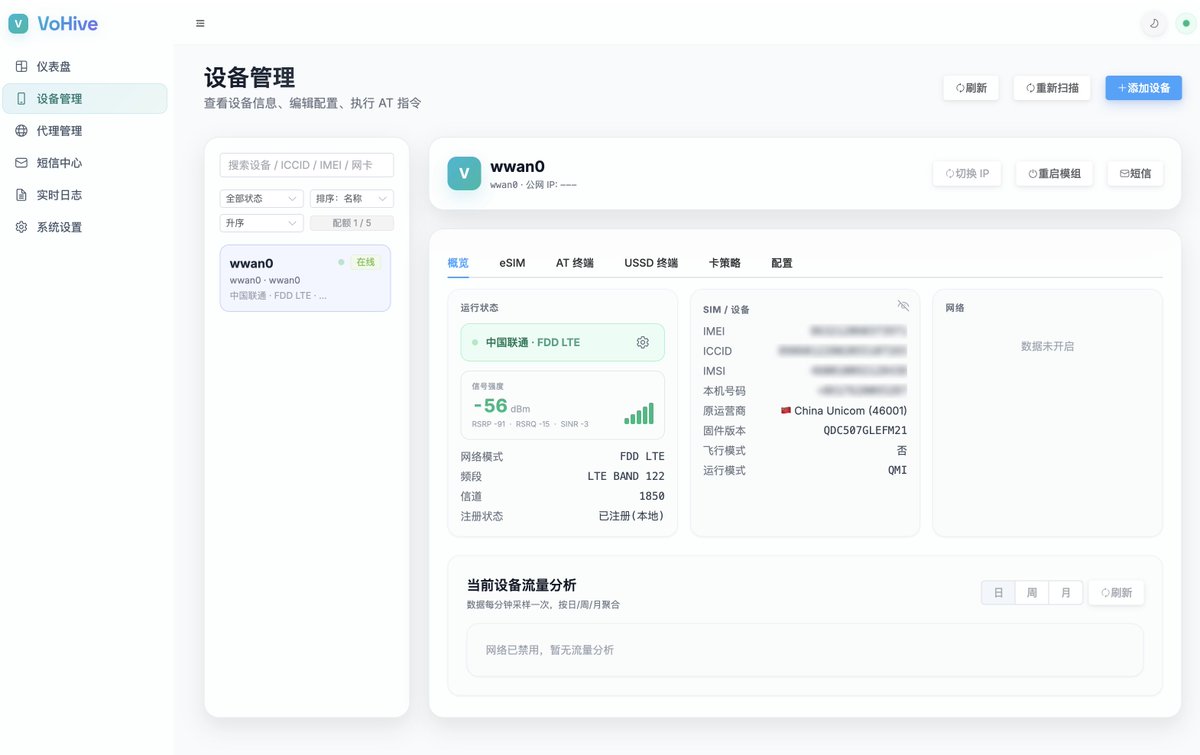
Task: Click the green status indicator in the top bar
Action: coord(1186,23)
